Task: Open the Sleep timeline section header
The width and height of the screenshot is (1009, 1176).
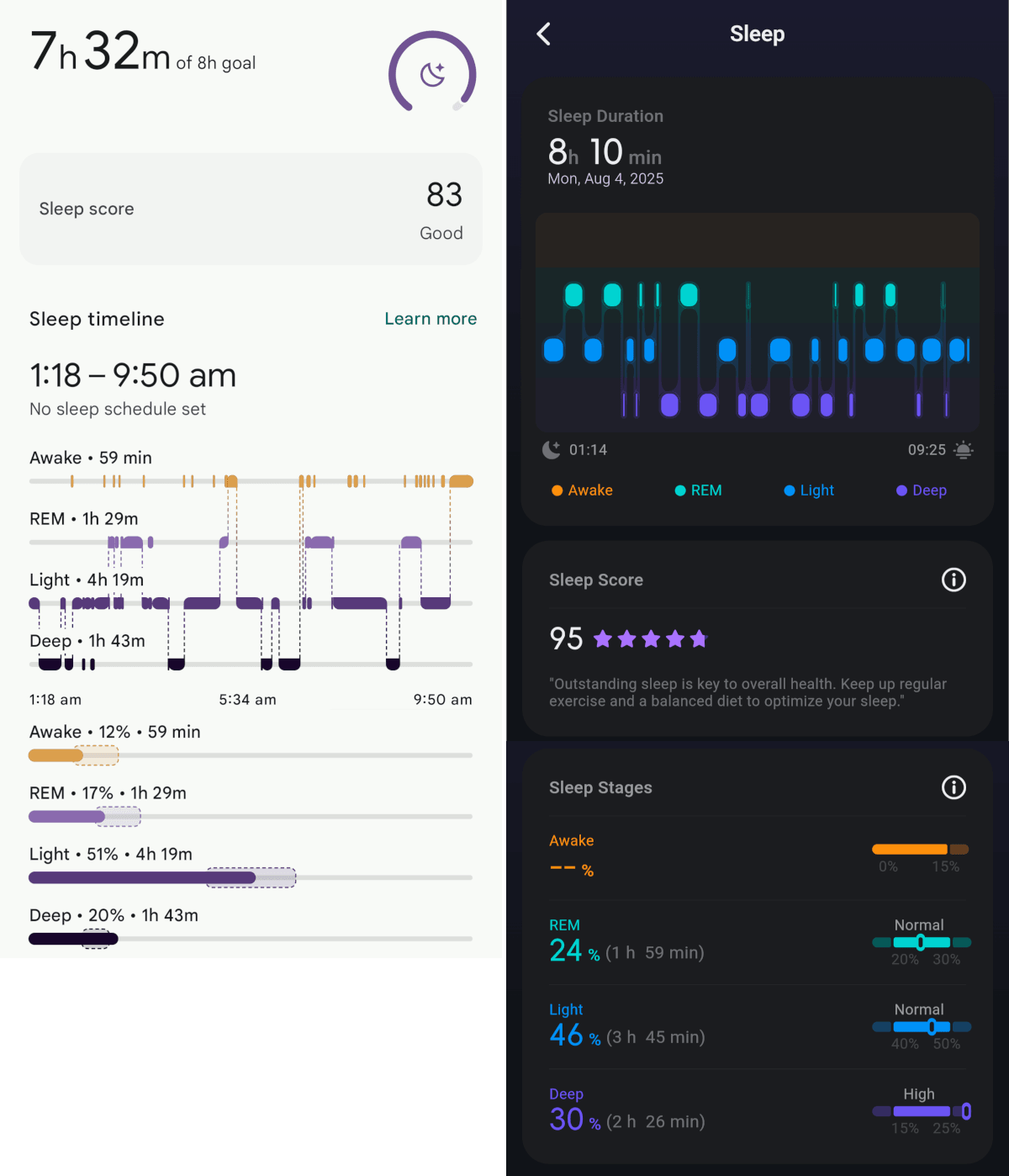Action: (96, 319)
